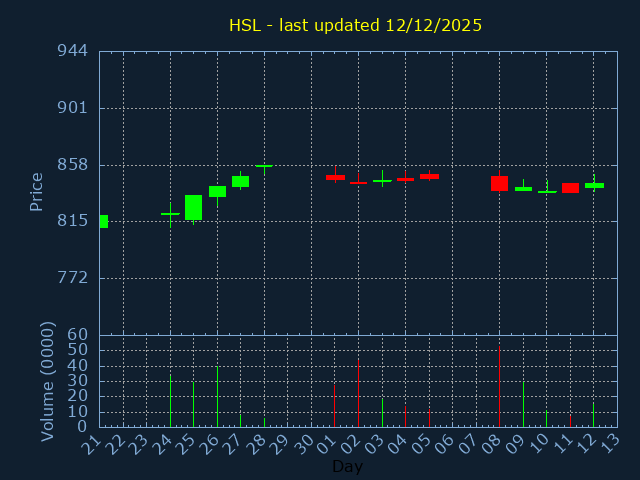Screen dimensions: 640x480
Task: Select the green candlestick for day 27
Action: click(240, 181)
